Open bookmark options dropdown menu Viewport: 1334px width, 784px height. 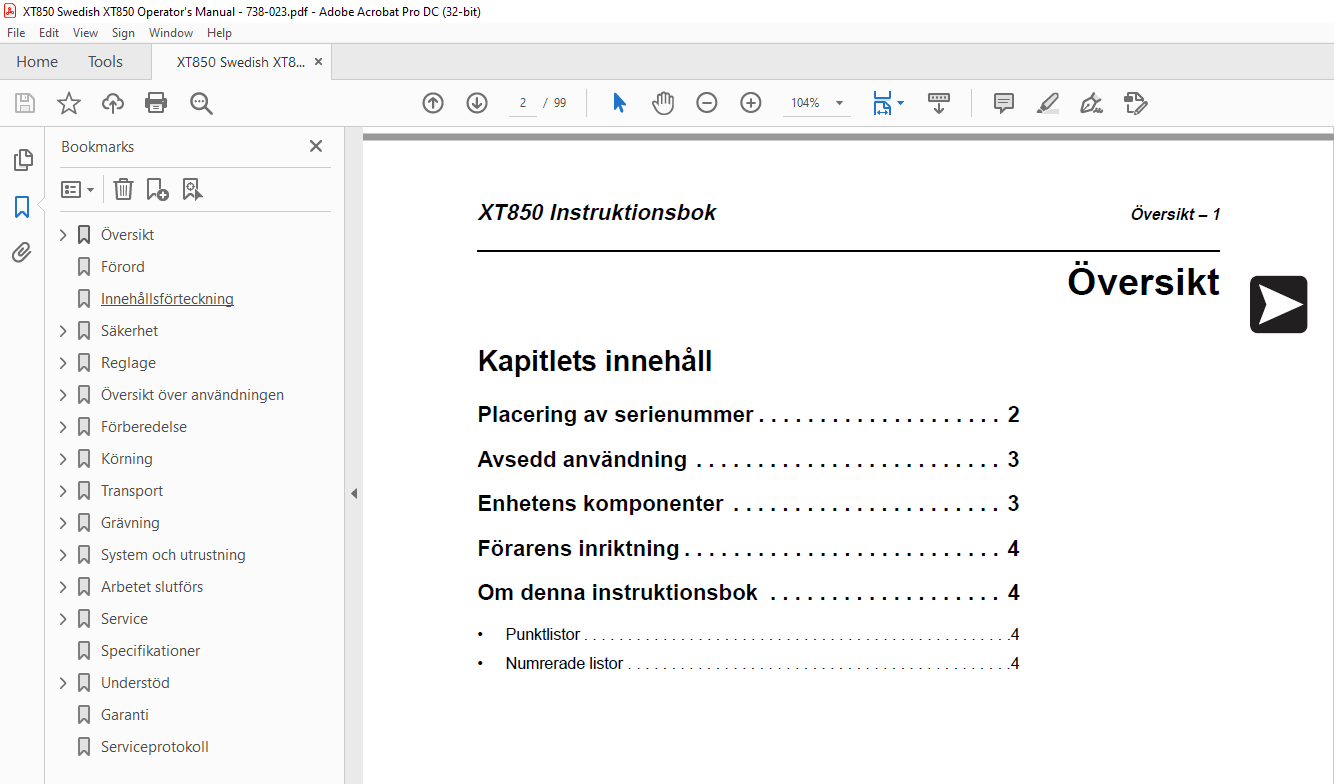coord(78,189)
